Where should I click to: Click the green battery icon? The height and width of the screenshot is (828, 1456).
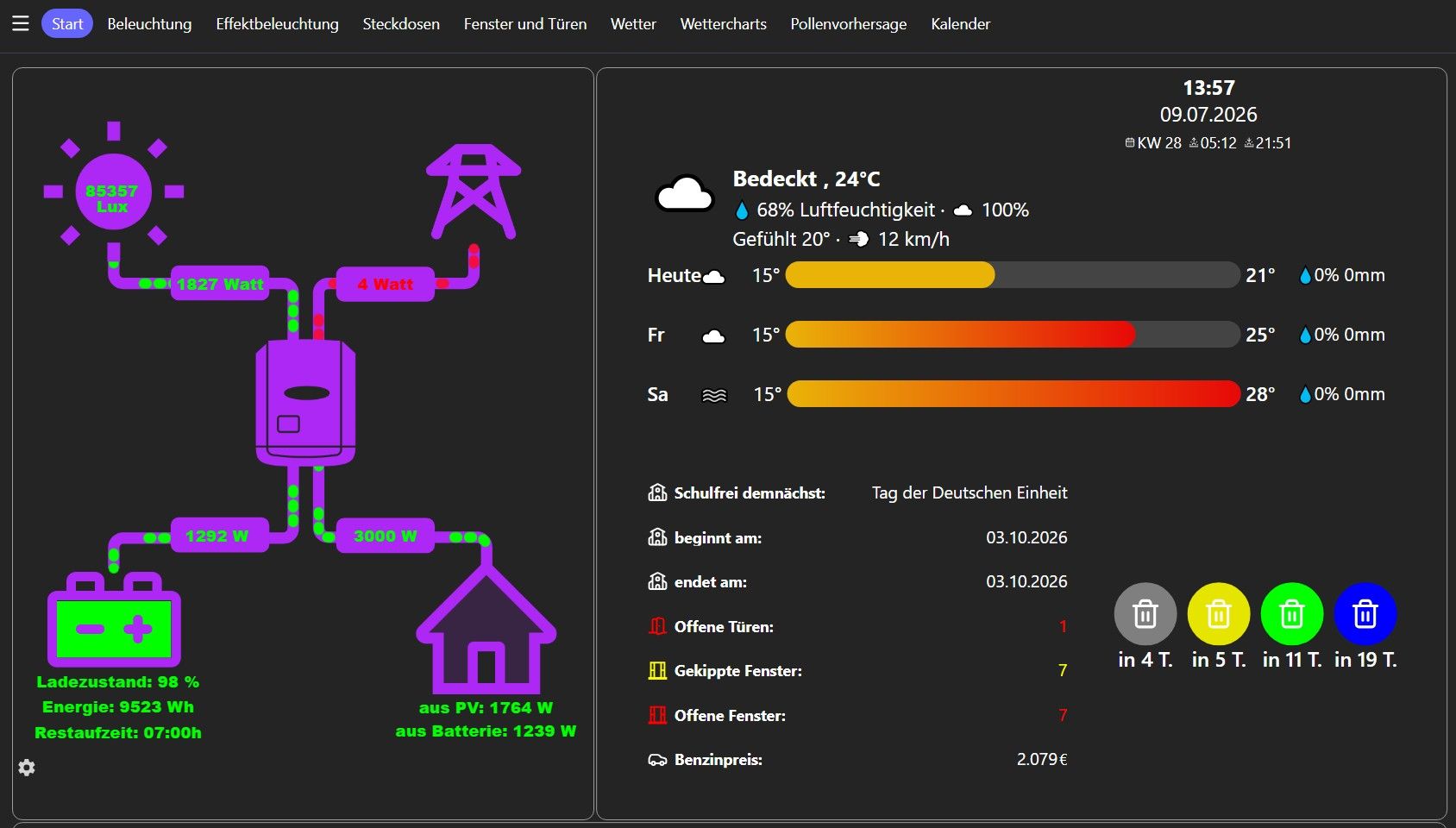(x=114, y=619)
